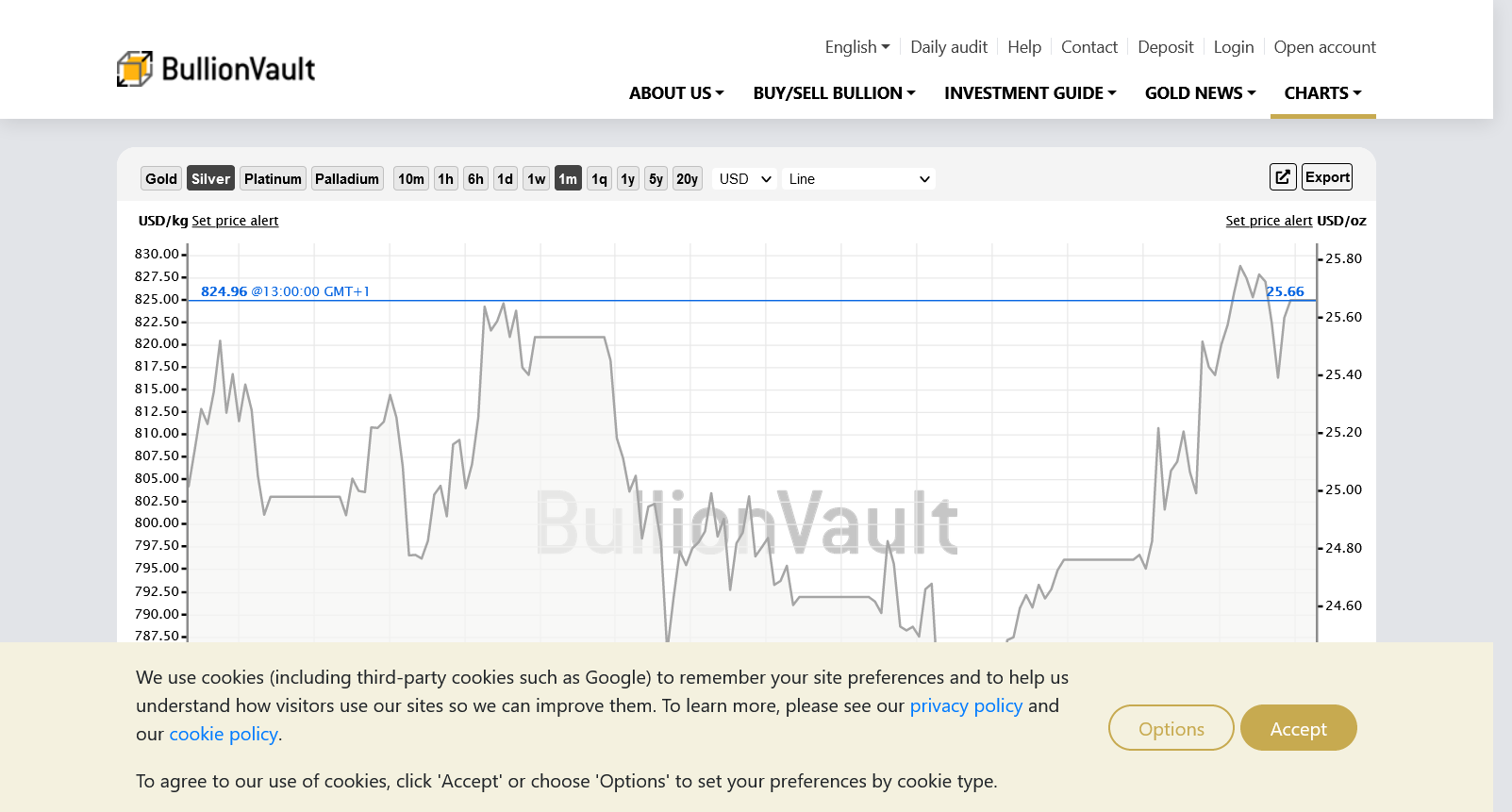
Task: Open the CHARTS menu
Action: 1322,93
